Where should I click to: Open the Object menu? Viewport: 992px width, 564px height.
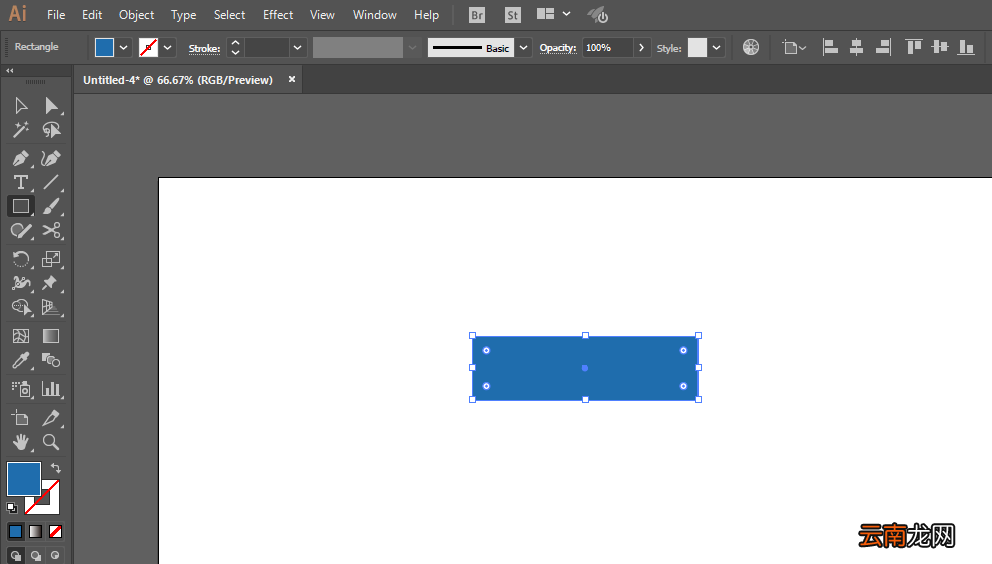point(136,15)
